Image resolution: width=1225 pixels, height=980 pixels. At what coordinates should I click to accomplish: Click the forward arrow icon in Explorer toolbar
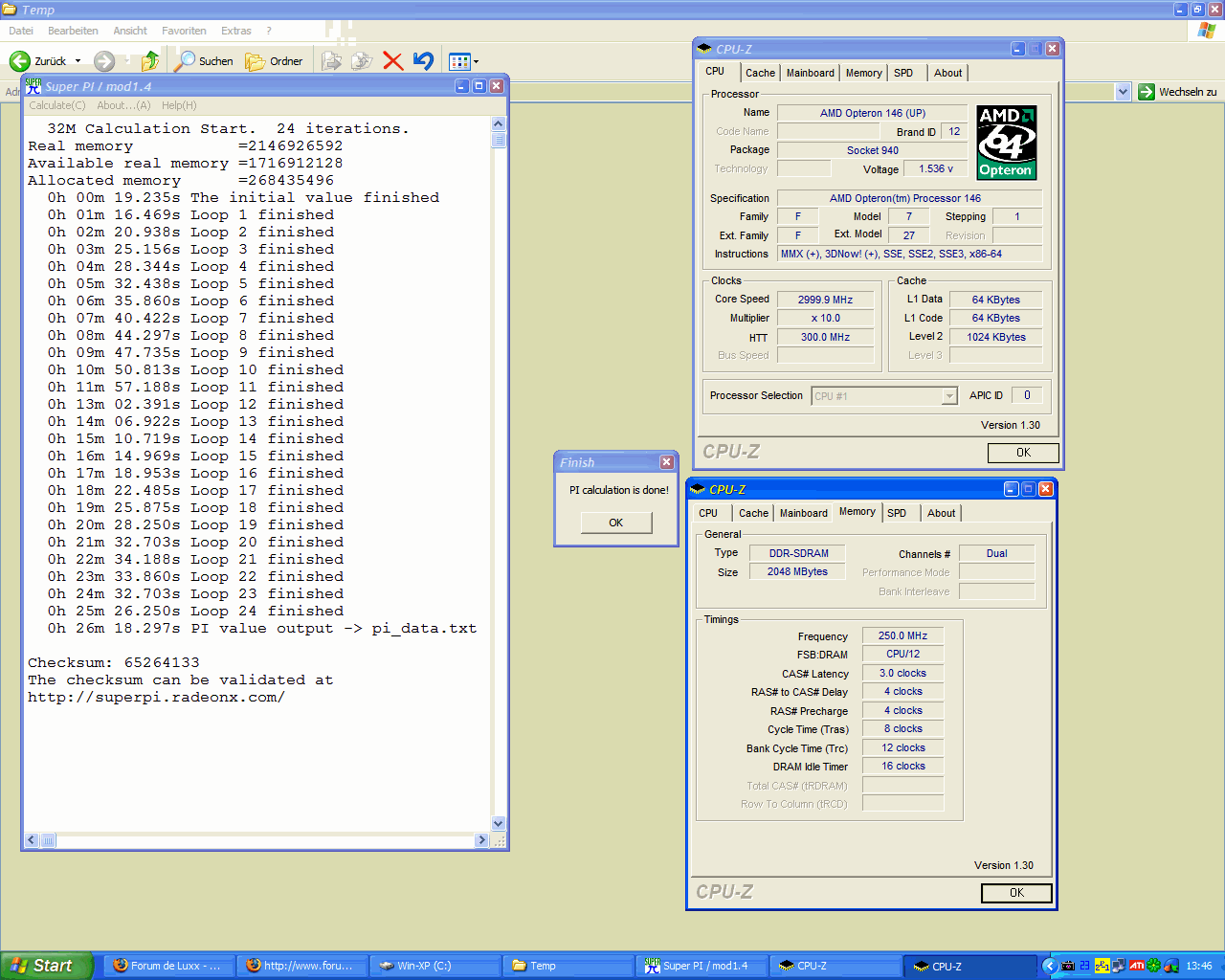pyautogui.click(x=104, y=61)
